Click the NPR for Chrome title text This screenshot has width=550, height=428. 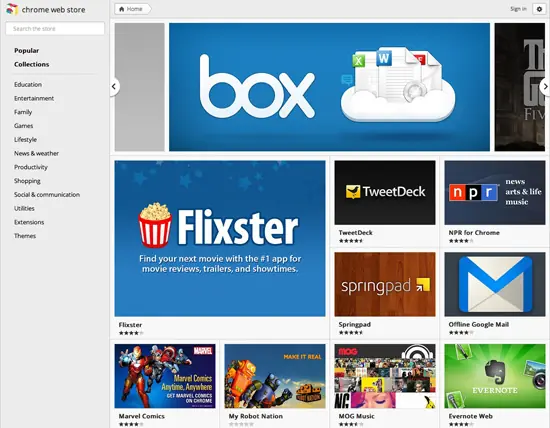pyautogui.click(x=474, y=233)
